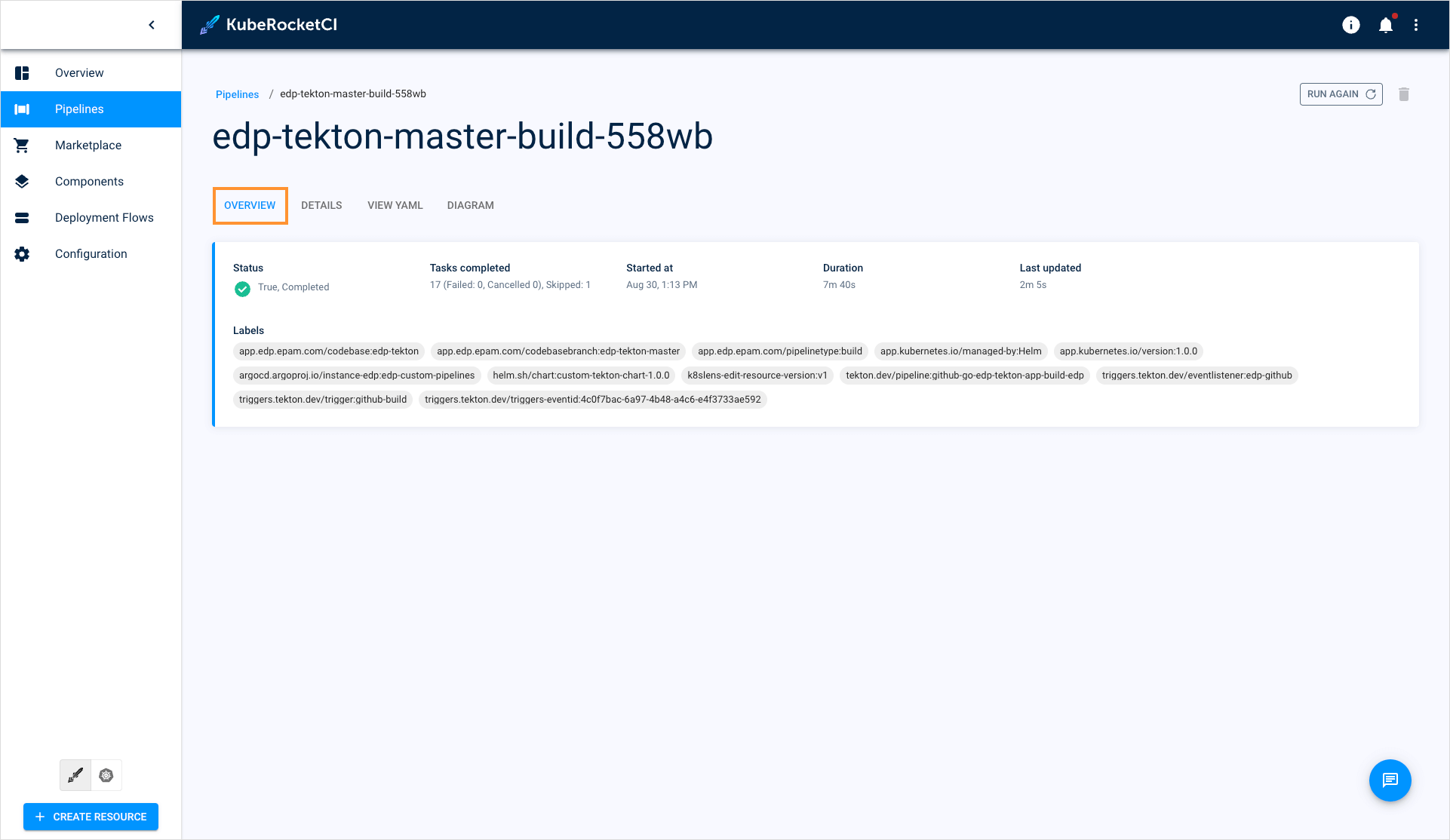Open the chat bubble in bottom right
Viewport: 1450px width, 840px height.
point(1390,780)
